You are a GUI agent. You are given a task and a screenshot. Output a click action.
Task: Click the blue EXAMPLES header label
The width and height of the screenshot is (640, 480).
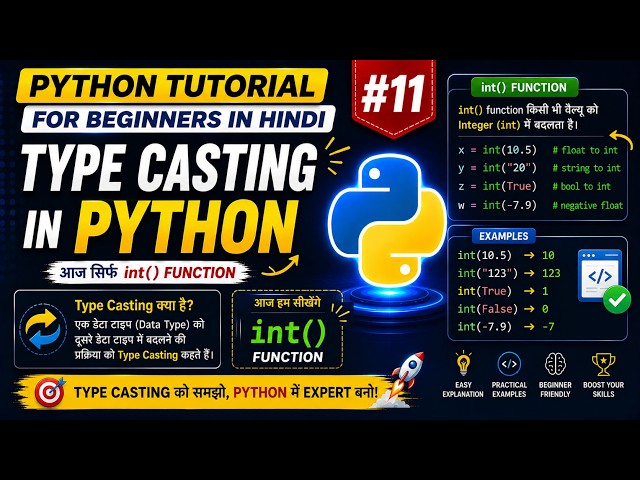coord(504,236)
